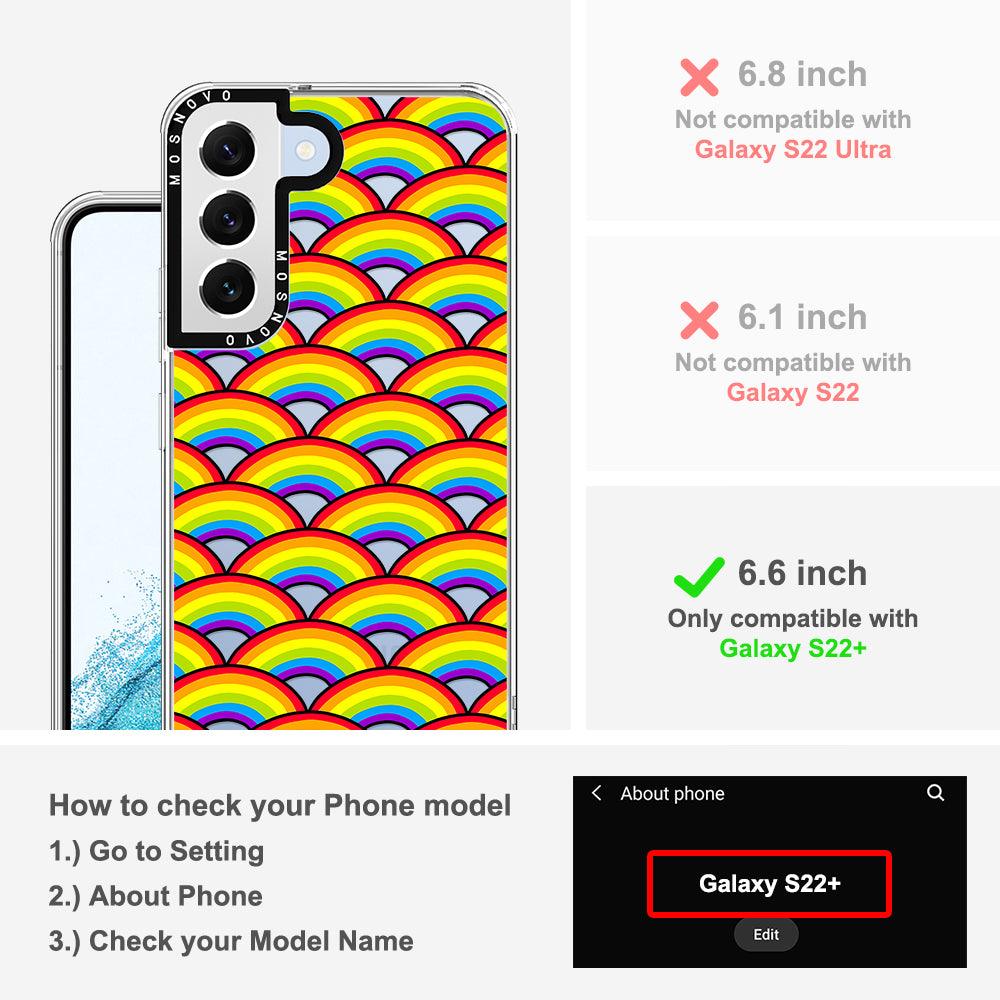Viewport: 1000px width, 1000px height.
Task: Click the top camera lens on case
Action: pyautogui.click(x=228, y=151)
